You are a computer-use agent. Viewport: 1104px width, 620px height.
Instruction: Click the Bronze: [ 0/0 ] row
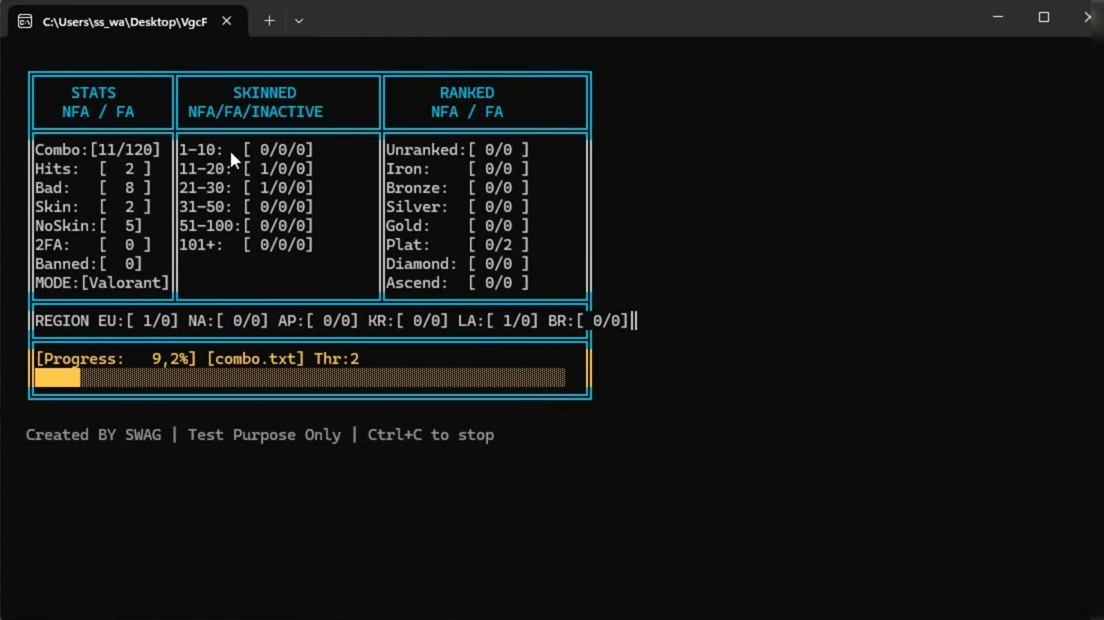point(457,188)
